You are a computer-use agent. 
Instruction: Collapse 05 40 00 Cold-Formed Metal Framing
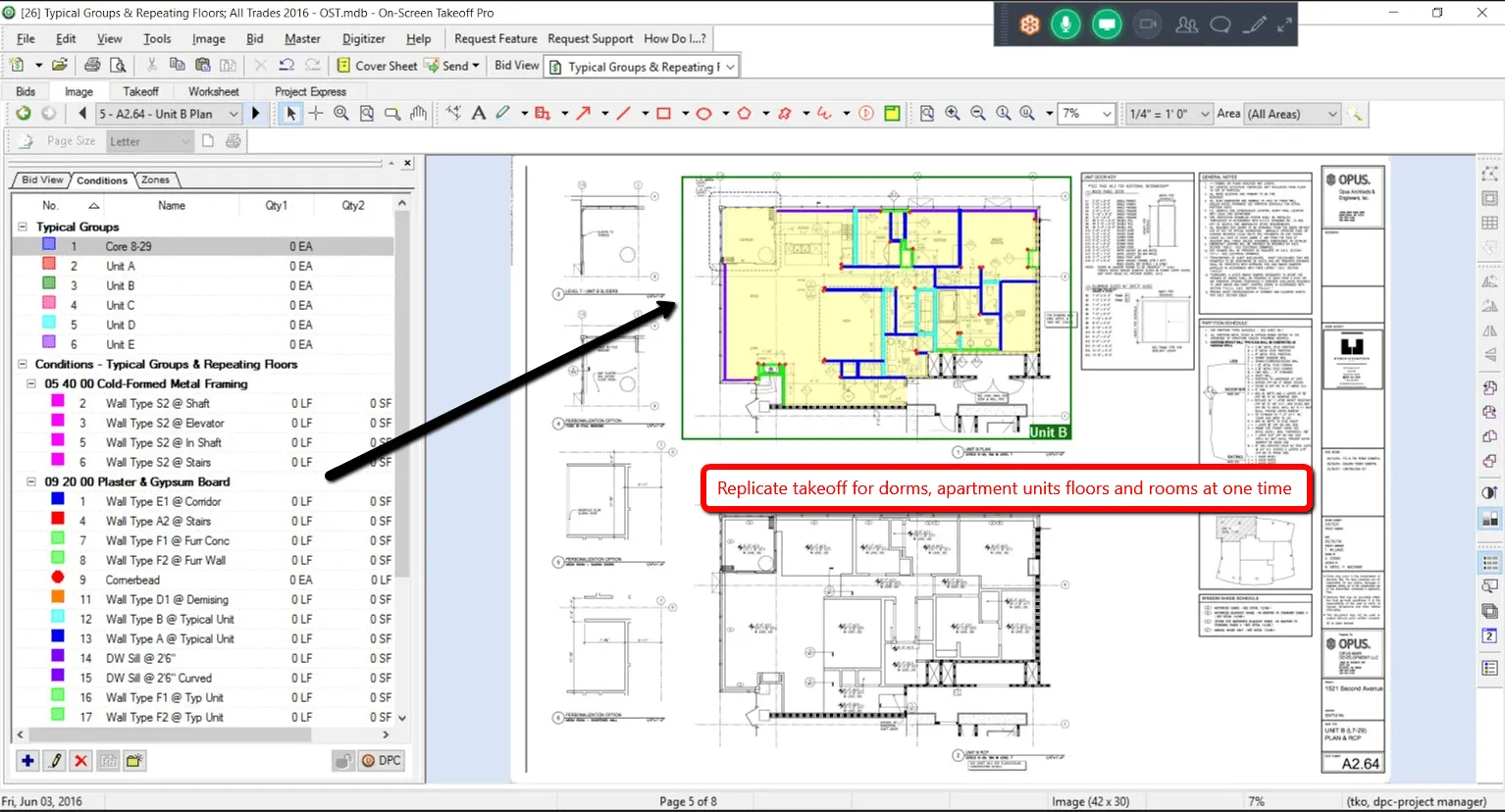pyautogui.click(x=31, y=383)
